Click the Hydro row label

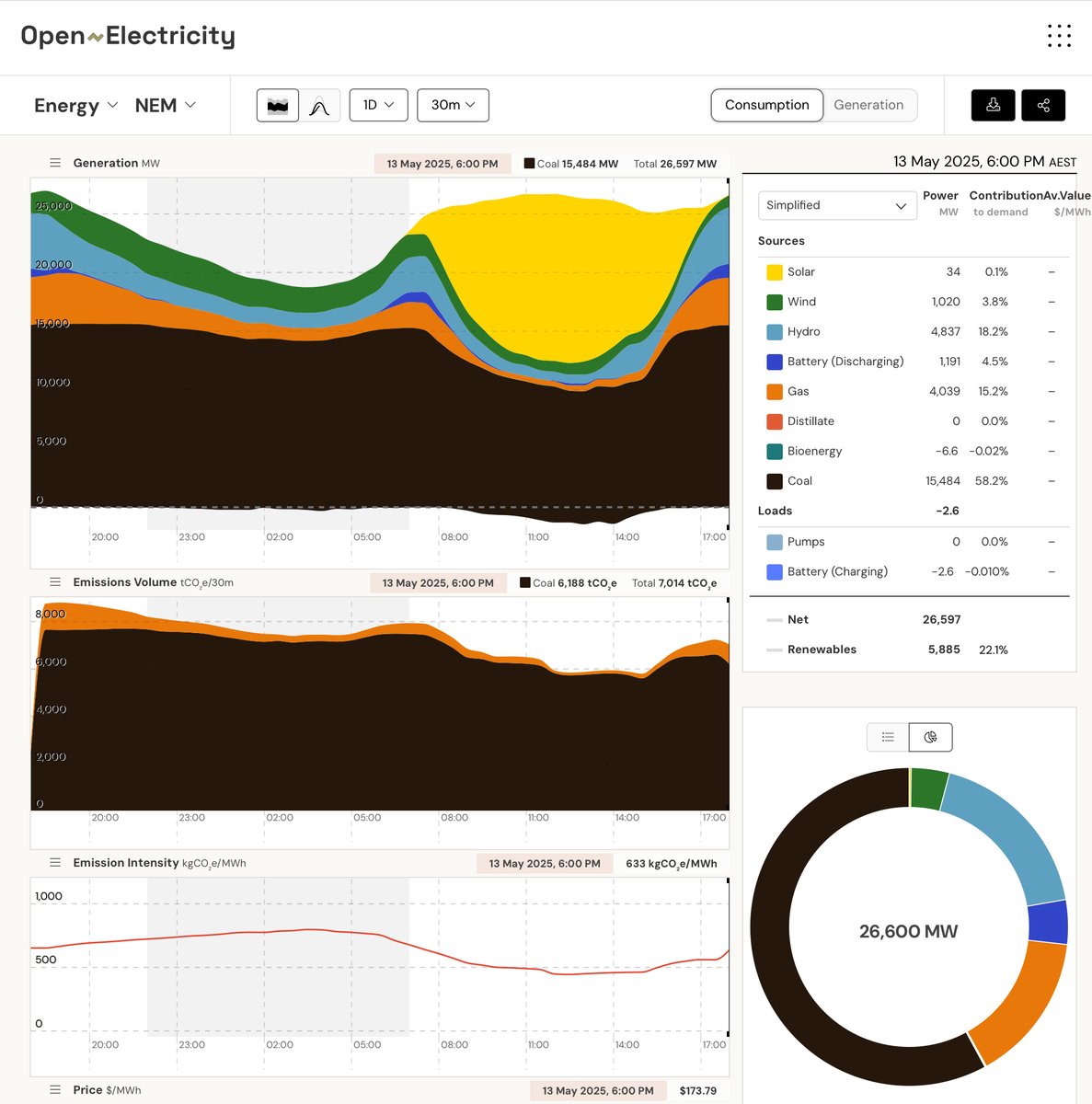803,331
